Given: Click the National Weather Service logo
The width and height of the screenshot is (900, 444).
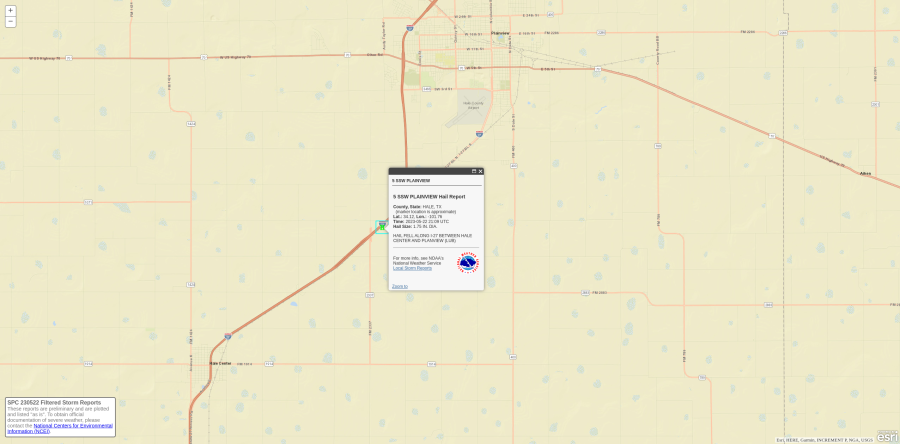Looking at the screenshot, I should point(467,262).
